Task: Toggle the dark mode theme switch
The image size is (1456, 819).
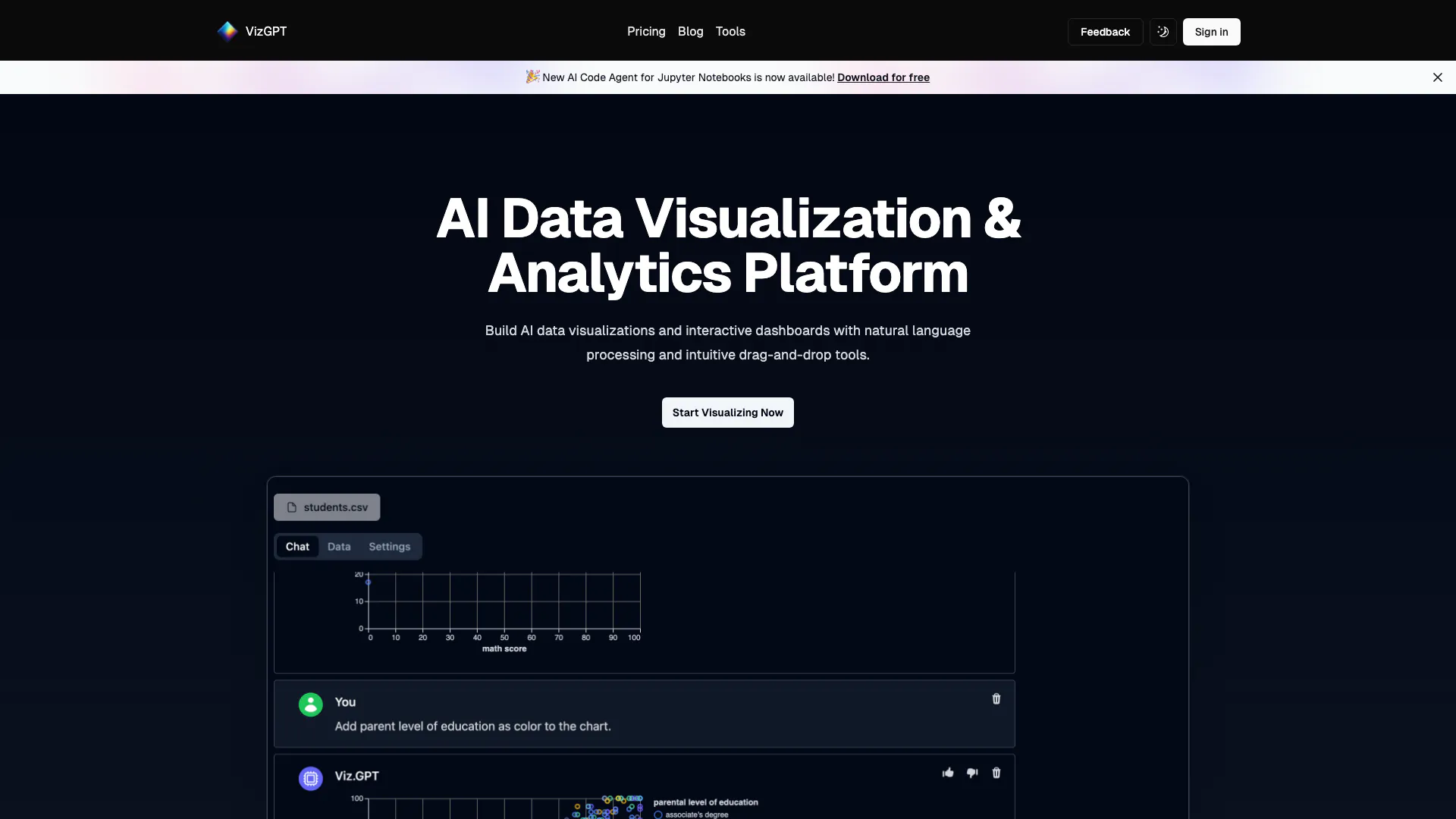Action: tap(1163, 32)
